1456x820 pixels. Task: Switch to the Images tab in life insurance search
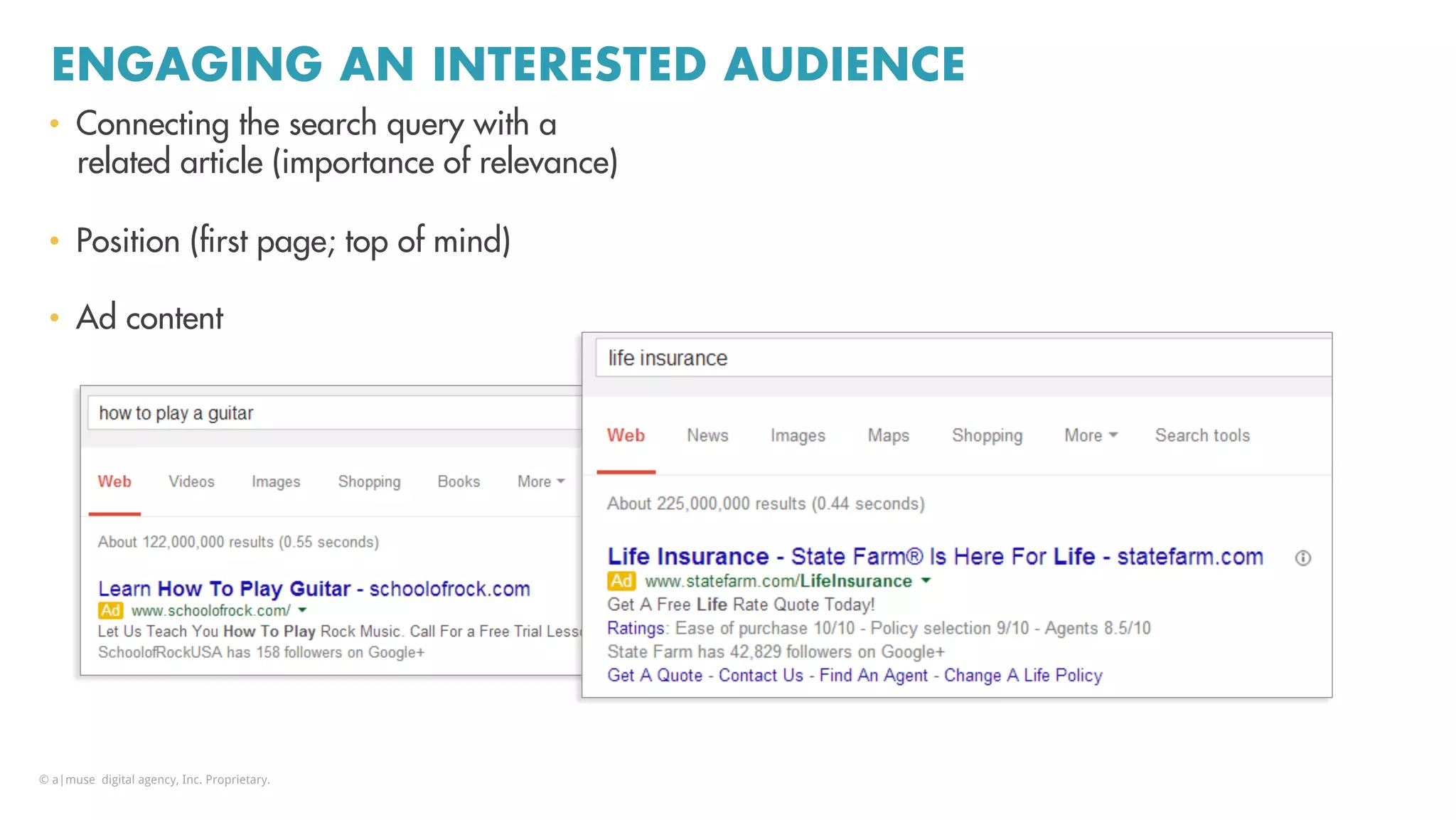[x=798, y=435]
